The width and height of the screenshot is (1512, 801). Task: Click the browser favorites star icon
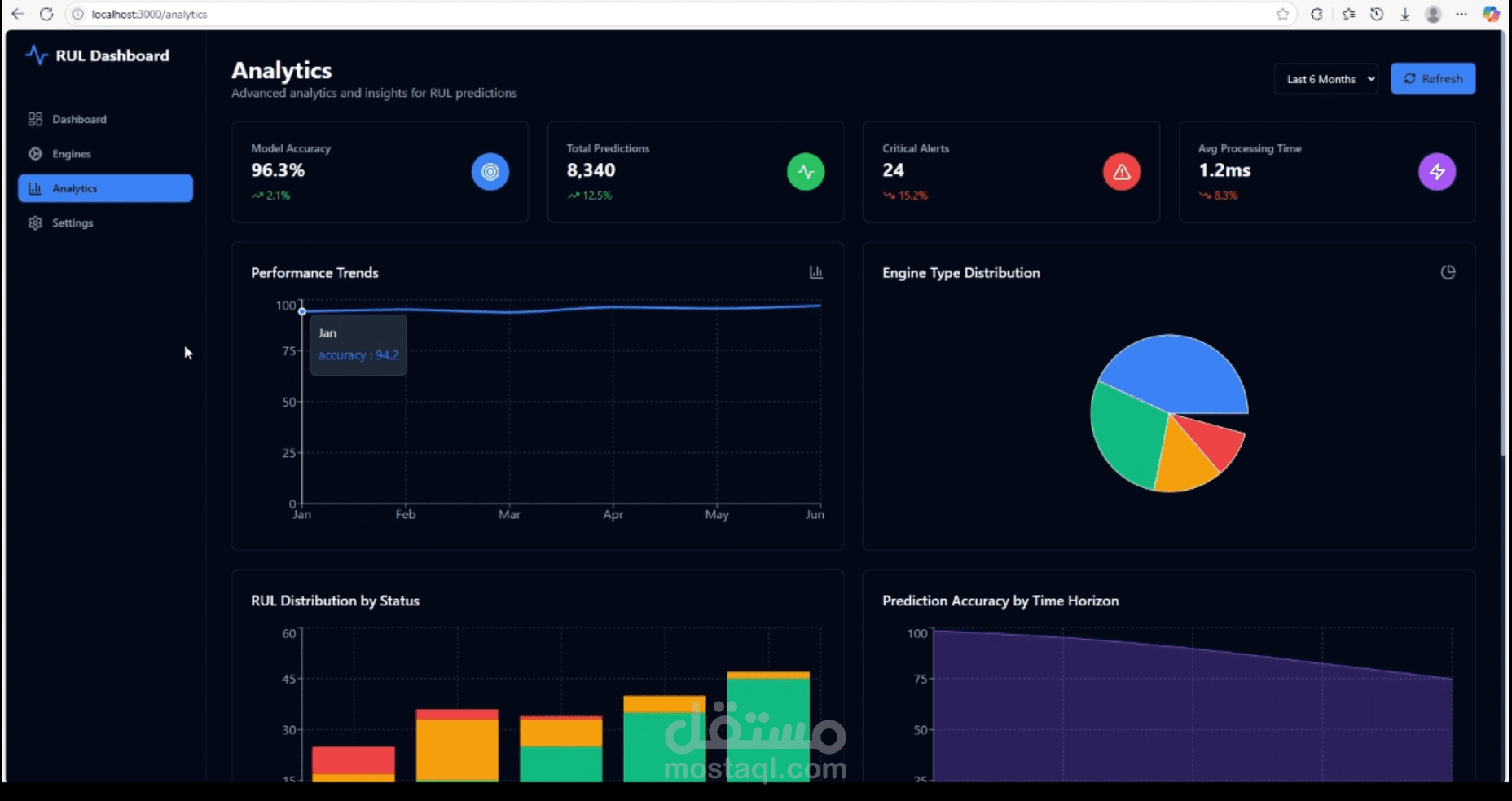click(1282, 14)
